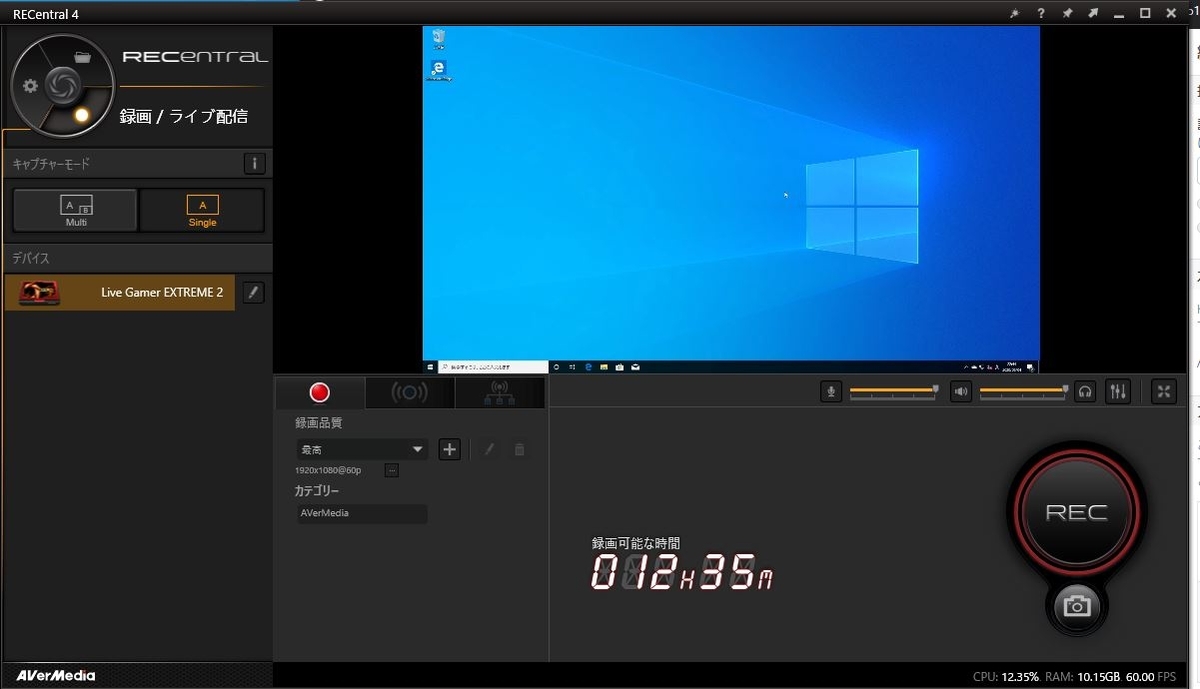Click the AVerMedia category field
1200x689 pixels.
click(x=361, y=513)
